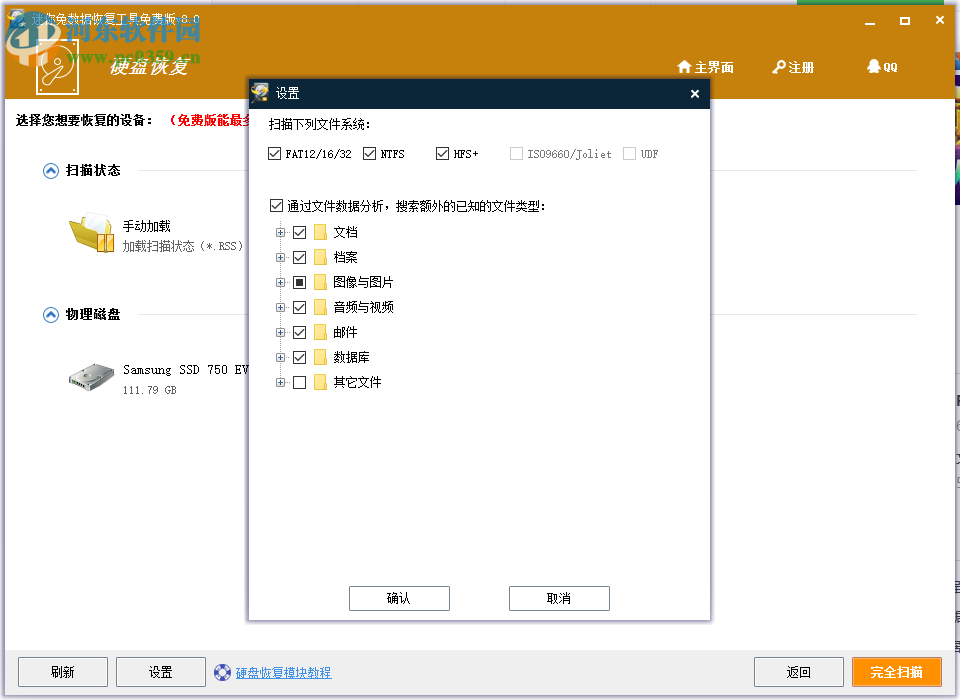Click the 主界面 home icon
The image size is (960, 700).
(683, 66)
